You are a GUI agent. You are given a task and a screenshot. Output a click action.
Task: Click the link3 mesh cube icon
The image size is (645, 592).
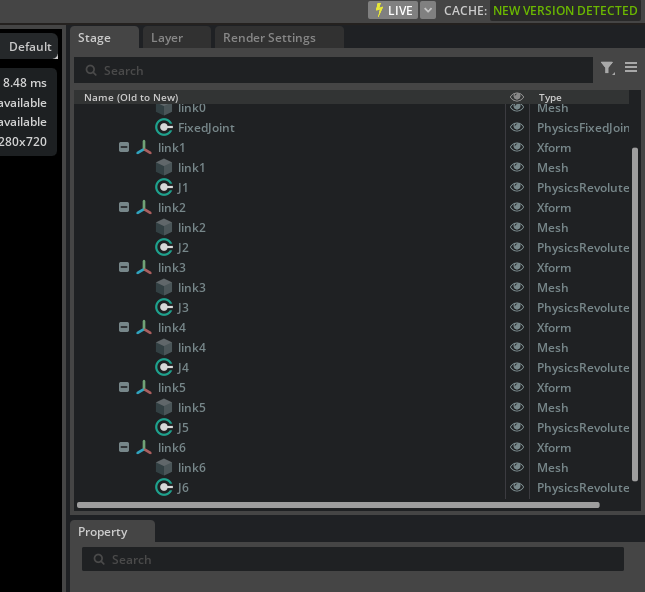coord(164,287)
